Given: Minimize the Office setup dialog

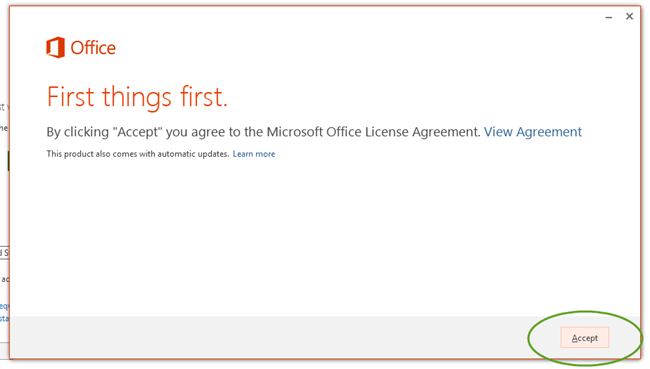Looking at the screenshot, I should 609,17.
